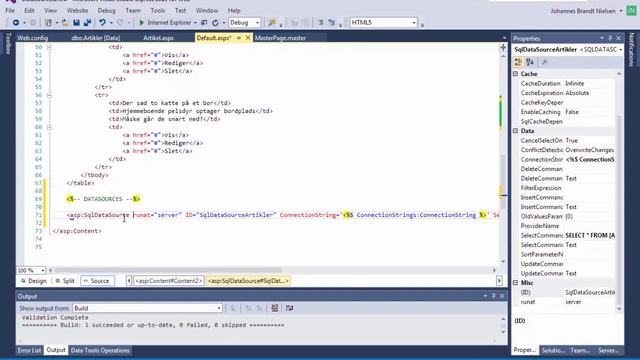This screenshot has height=360, width=640.
Task: Open the document tabs overflow dropdown
Action: [x=504, y=38]
